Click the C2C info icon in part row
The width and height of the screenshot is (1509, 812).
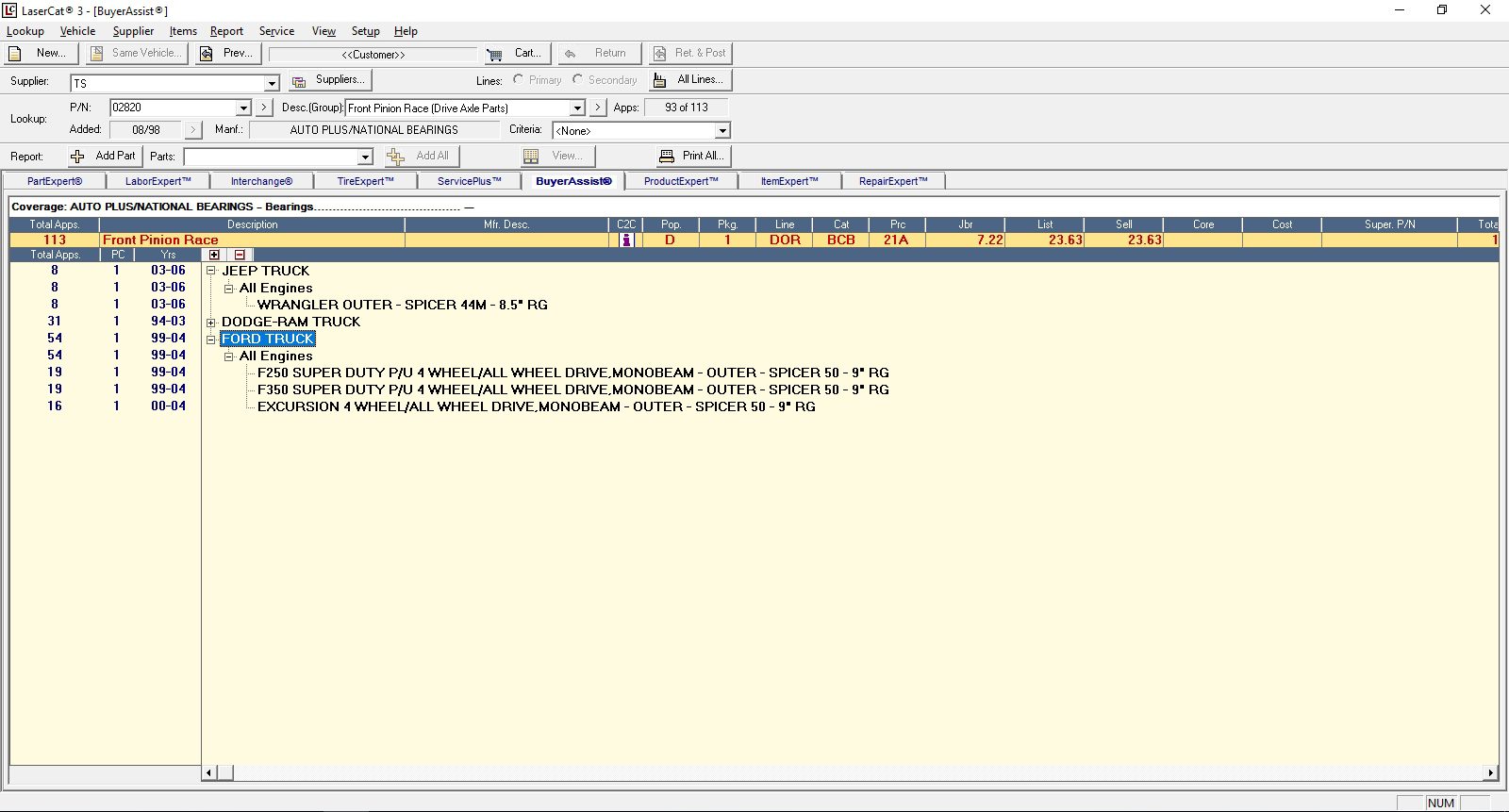pos(626,240)
